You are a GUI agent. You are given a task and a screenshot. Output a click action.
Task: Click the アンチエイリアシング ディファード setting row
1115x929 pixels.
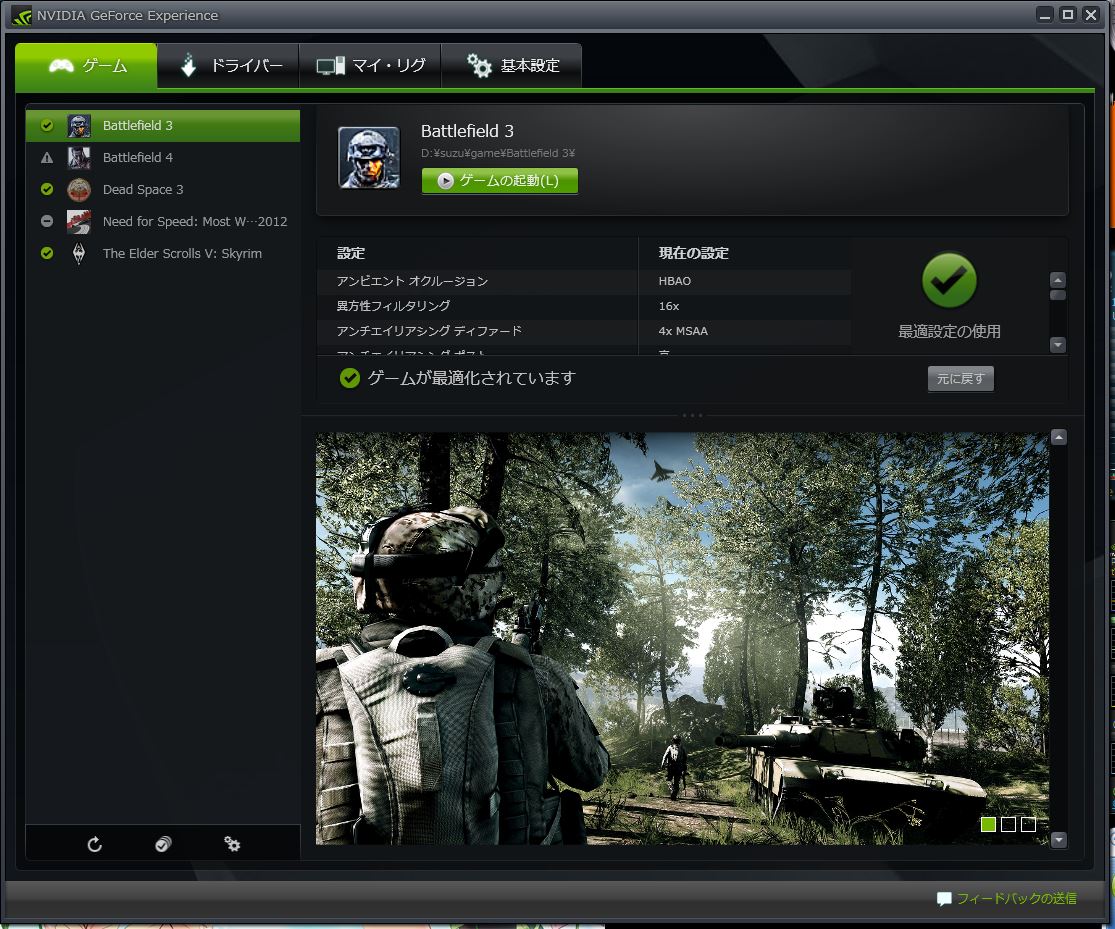click(584, 331)
